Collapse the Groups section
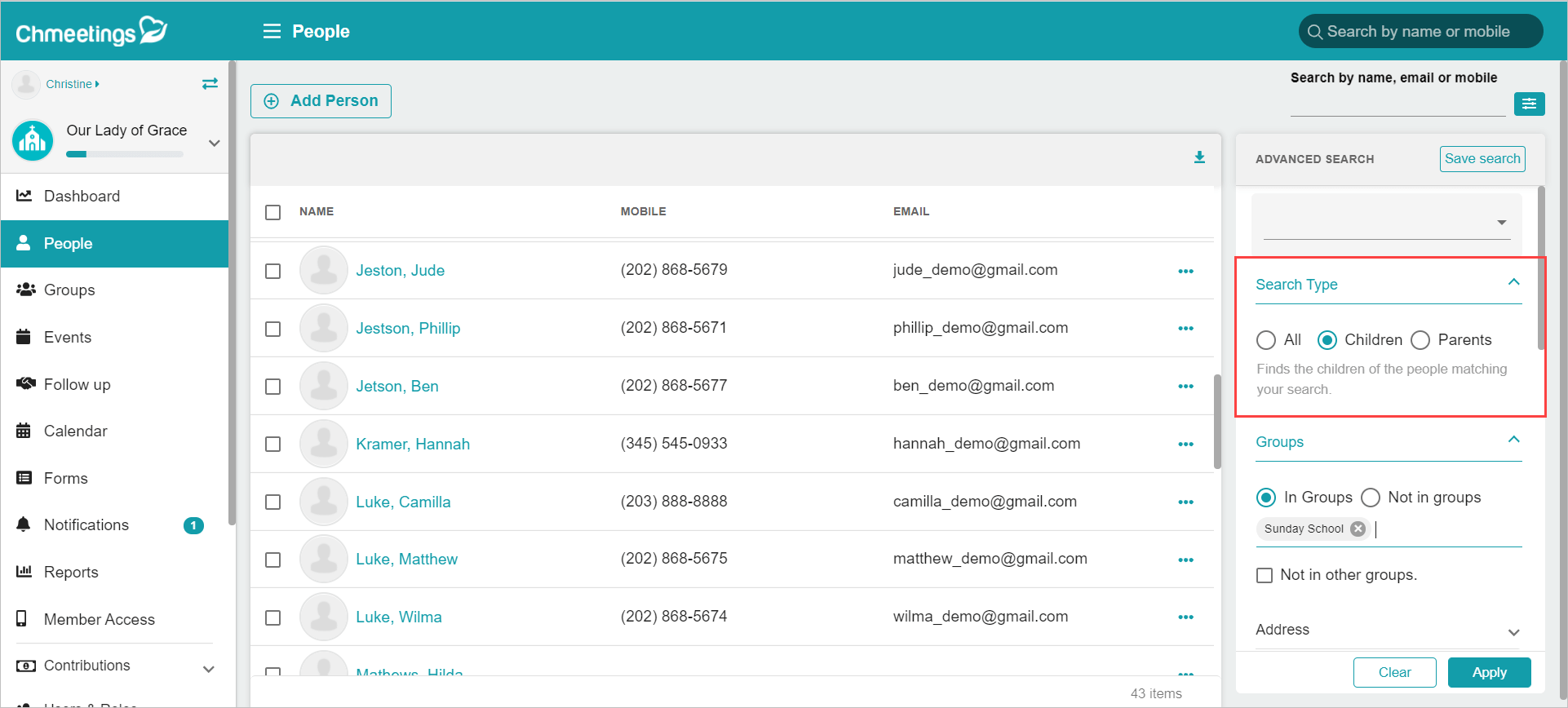Screen dimensions: 1568x708 pyautogui.click(x=1514, y=440)
